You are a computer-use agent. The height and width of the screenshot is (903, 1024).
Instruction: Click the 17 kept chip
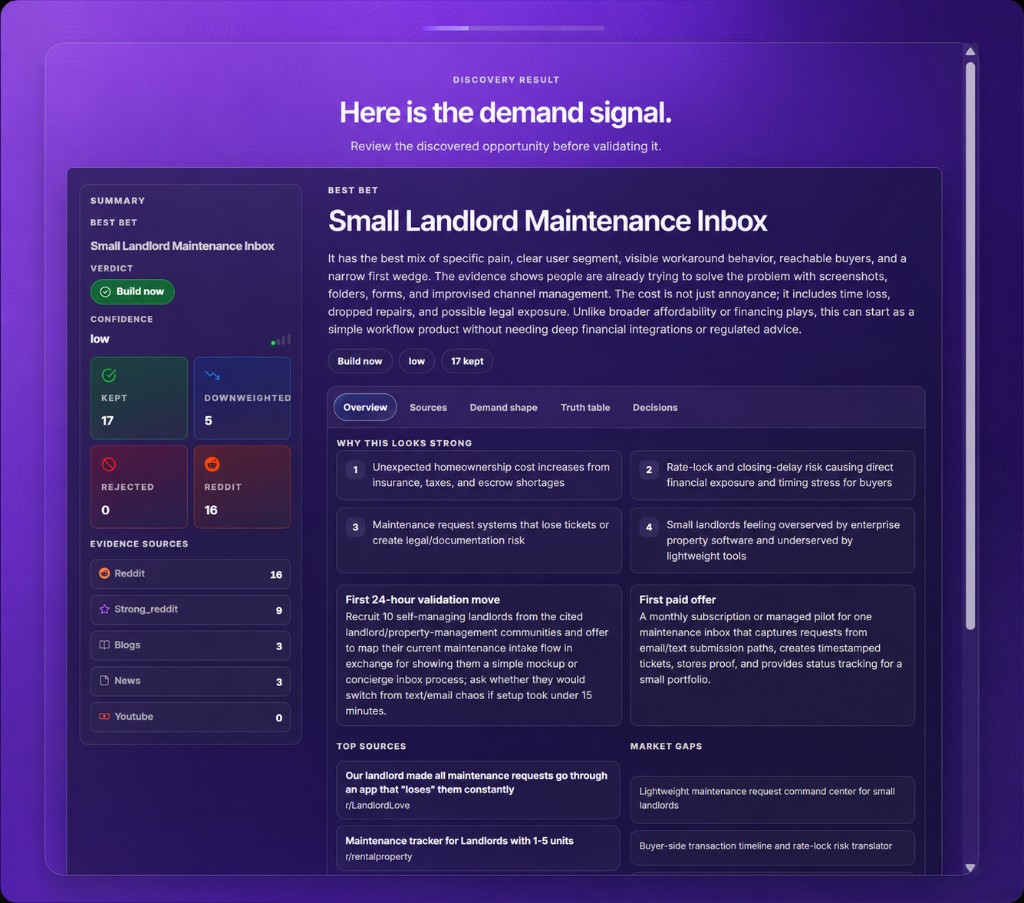click(467, 361)
